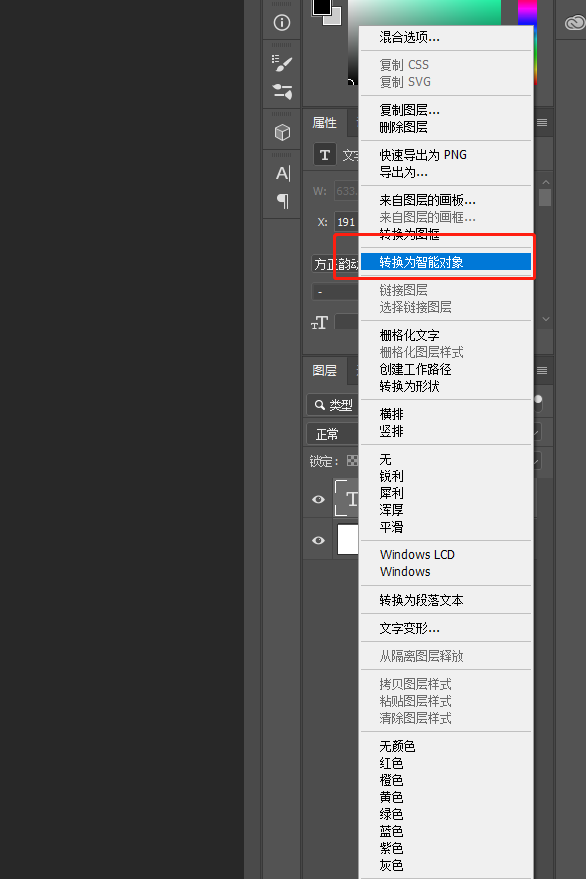The width and height of the screenshot is (586, 879).
Task: Choose 混合选项... from context menu
Action: coord(446,38)
